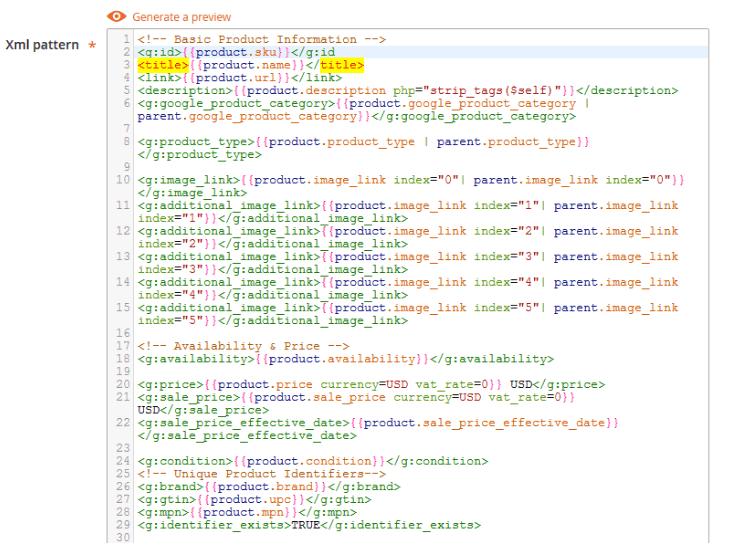Click line number 19 in the gutter

[x=123, y=372]
